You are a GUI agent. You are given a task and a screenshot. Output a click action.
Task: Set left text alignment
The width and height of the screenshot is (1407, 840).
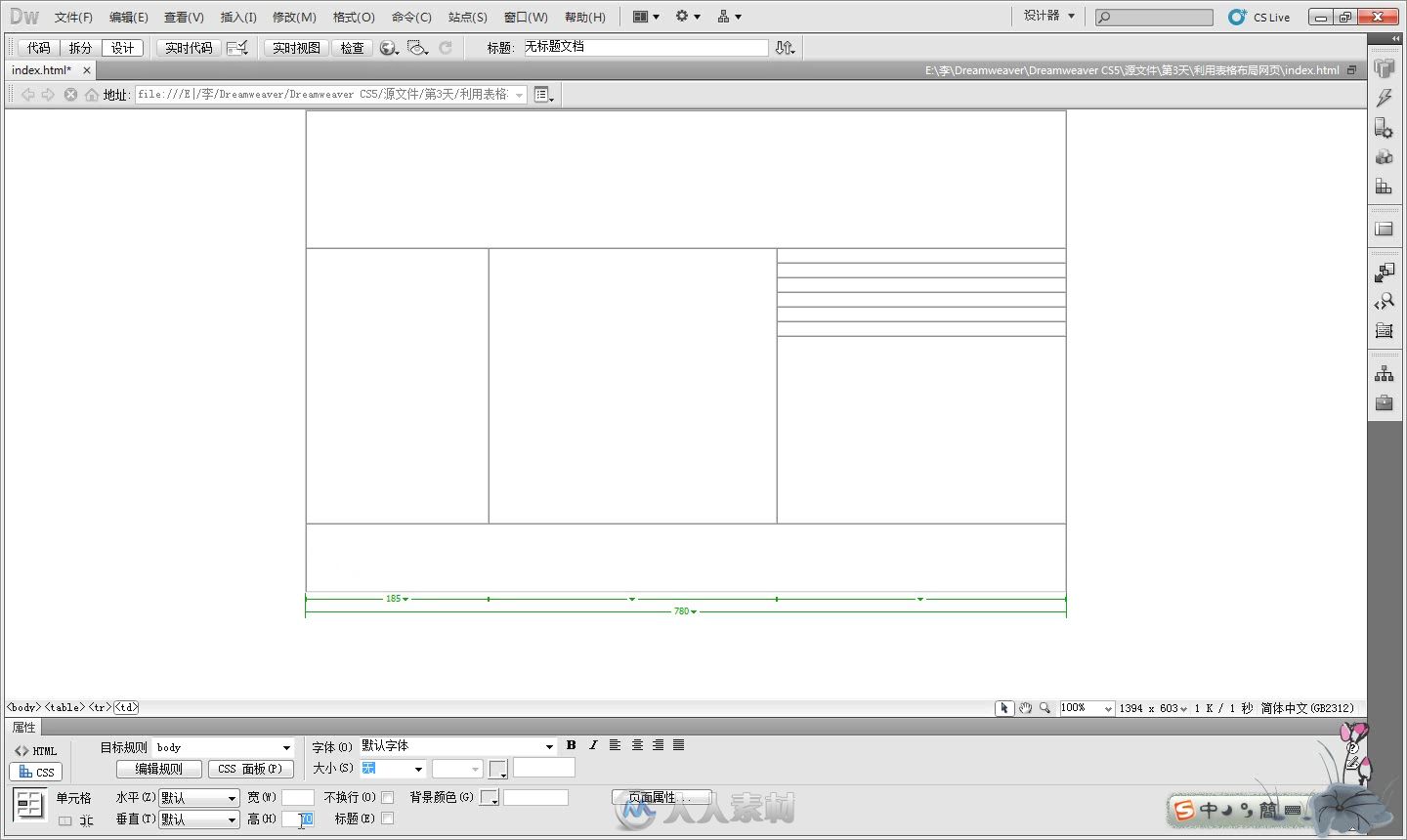615,745
